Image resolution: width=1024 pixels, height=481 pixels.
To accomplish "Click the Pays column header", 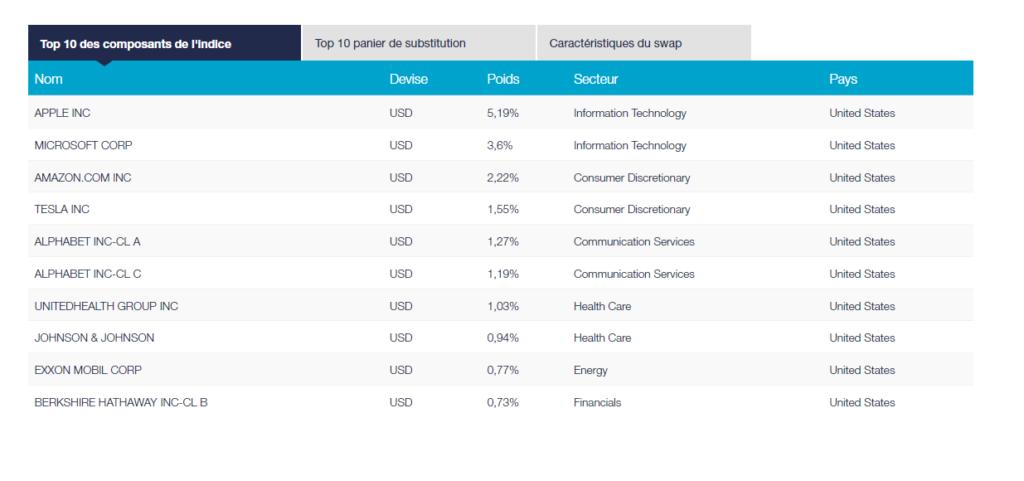I will [x=843, y=79].
